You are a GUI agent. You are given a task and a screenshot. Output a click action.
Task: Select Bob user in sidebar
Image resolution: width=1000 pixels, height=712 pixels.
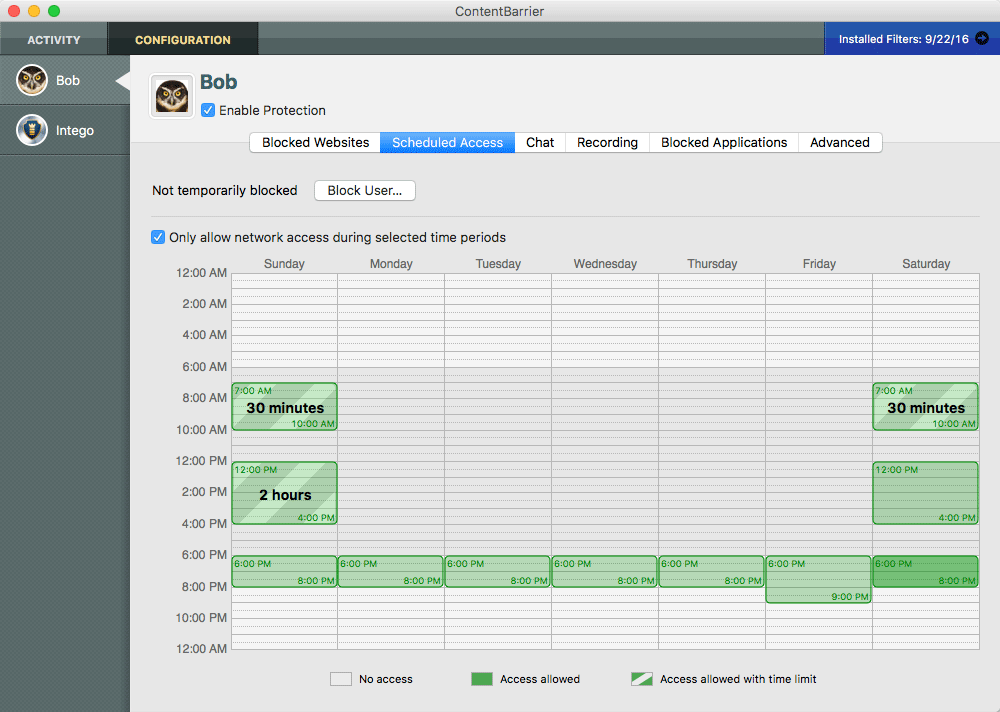(x=64, y=80)
